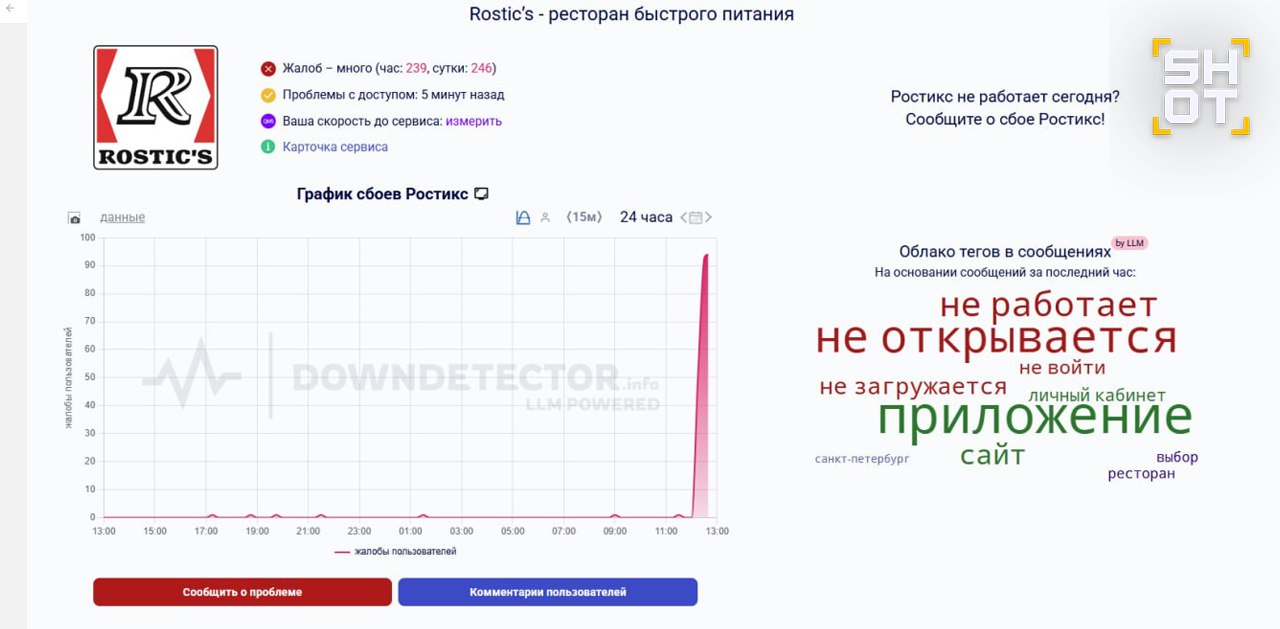Click the camera snapshot icon above chart
Screen dimensions: 1280x629
(x=74, y=218)
